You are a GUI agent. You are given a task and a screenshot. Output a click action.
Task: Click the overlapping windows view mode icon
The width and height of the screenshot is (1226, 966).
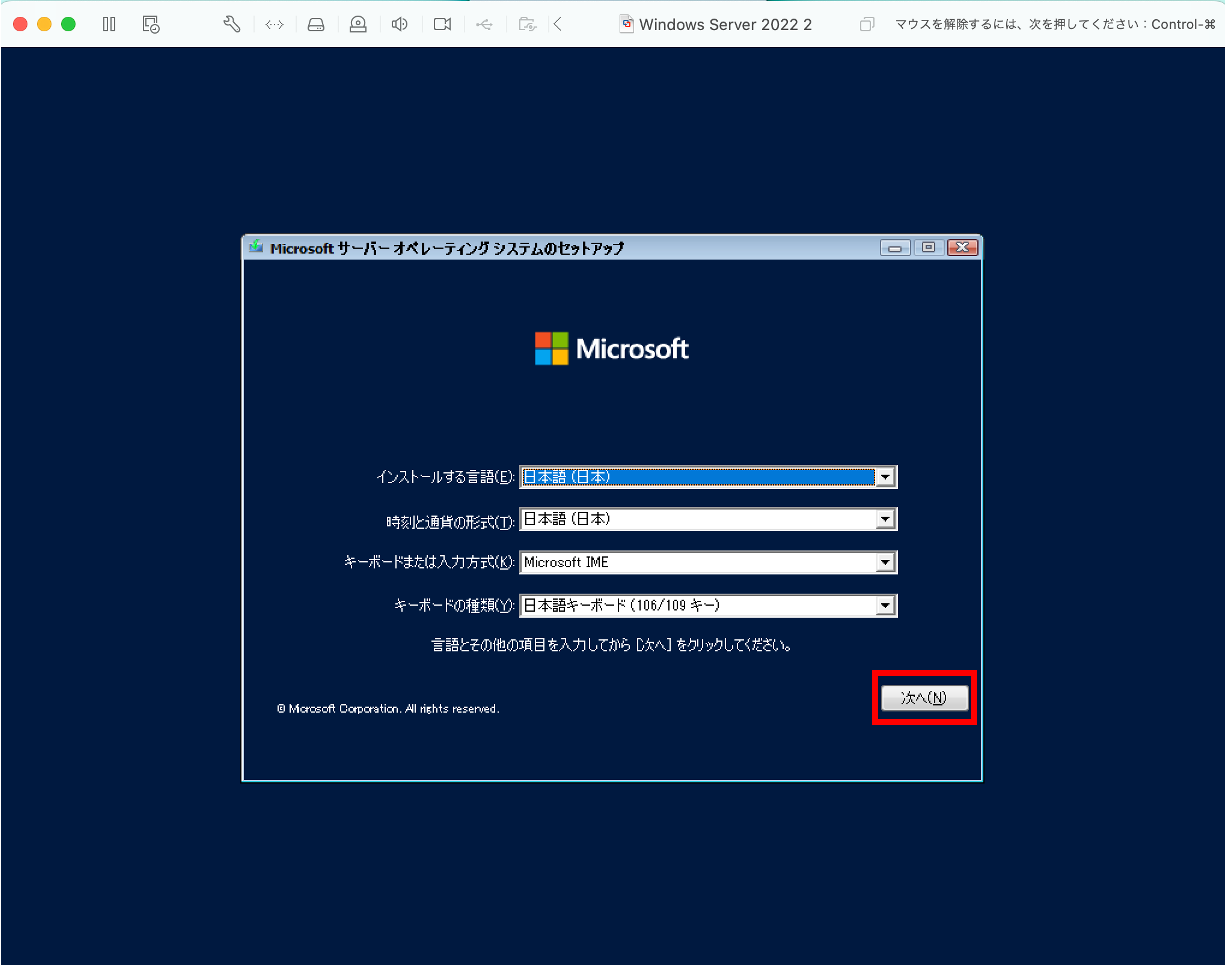click(x=867, y=24)
